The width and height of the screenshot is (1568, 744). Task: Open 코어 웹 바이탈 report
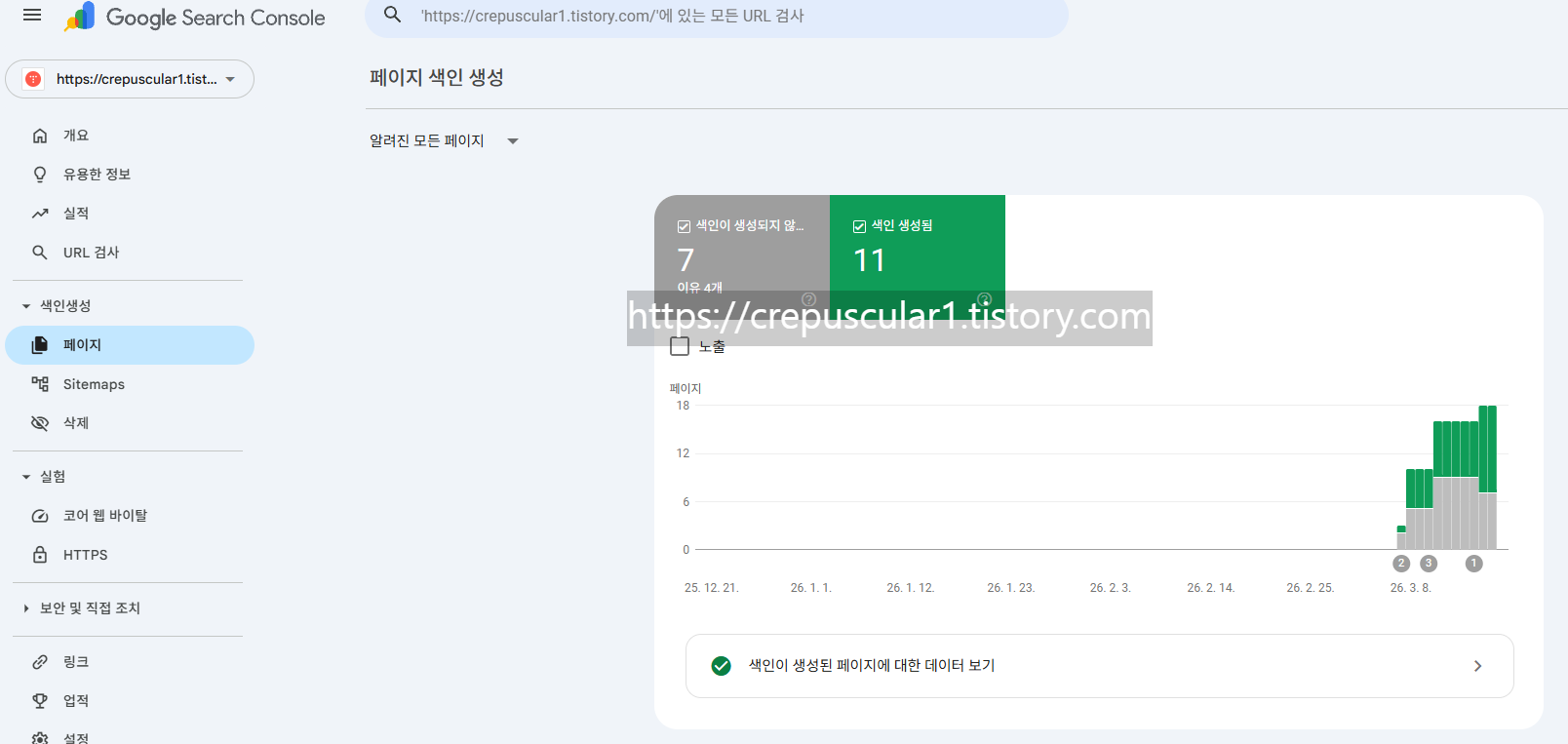coord(130,516)
